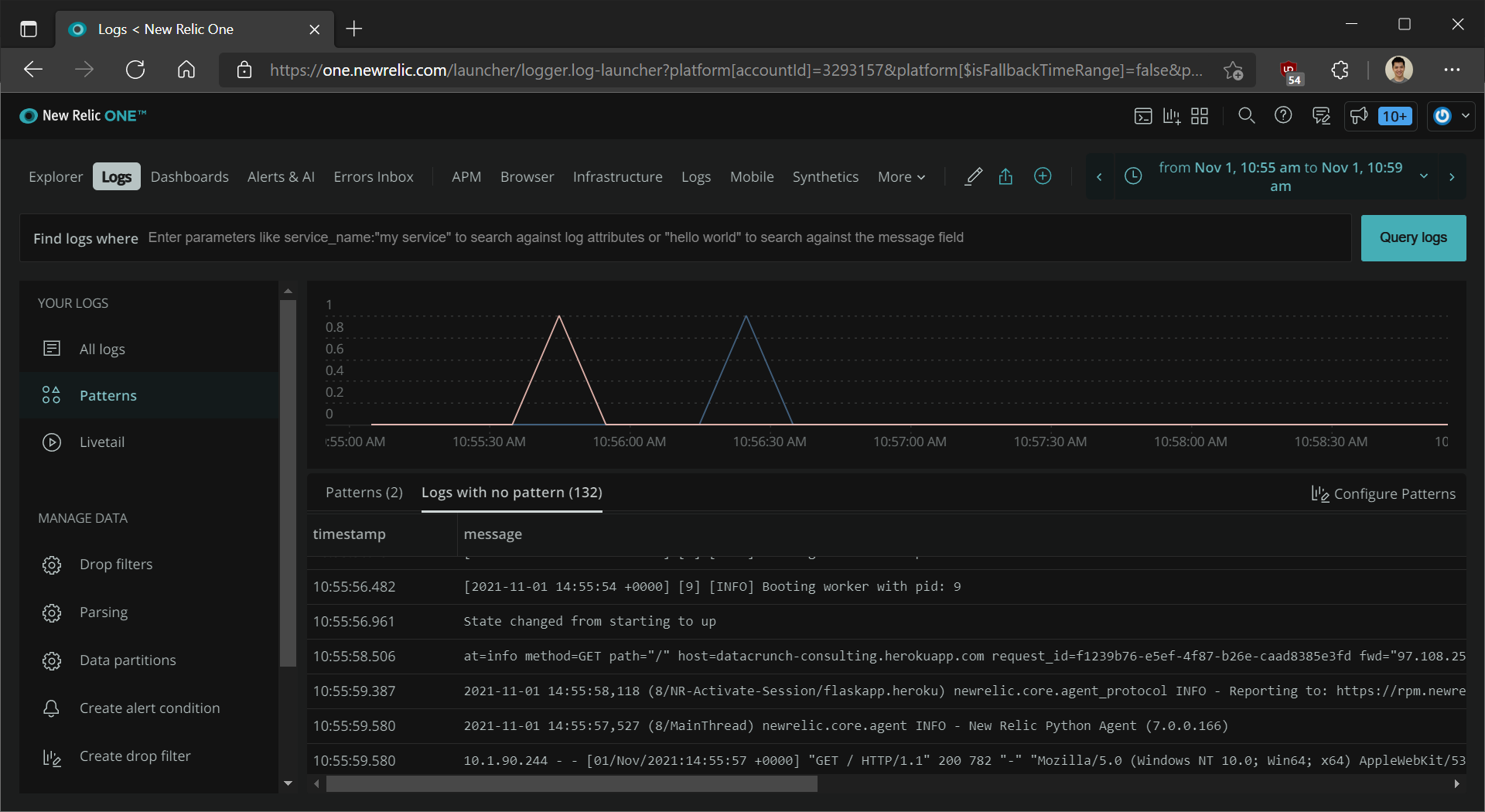The height and width of the screenshot is (812, 1485).
Task: Click sidebar vertical scrollbar thumb
Action: 288,483
